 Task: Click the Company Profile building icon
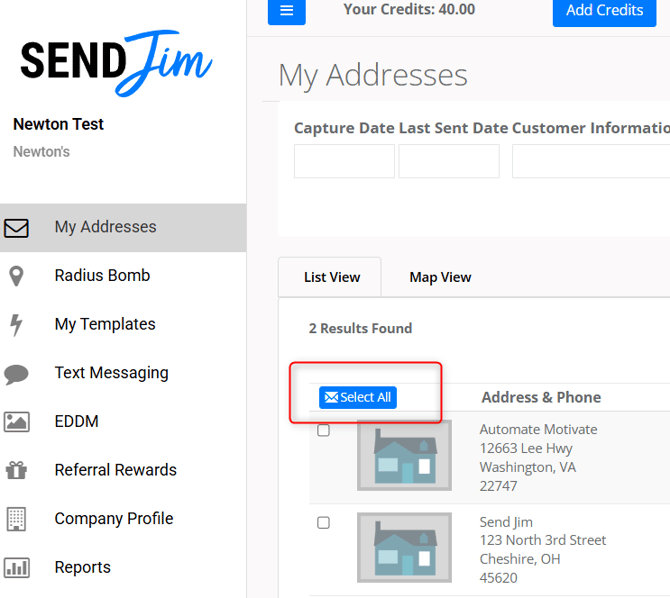(x=16, y=519)
